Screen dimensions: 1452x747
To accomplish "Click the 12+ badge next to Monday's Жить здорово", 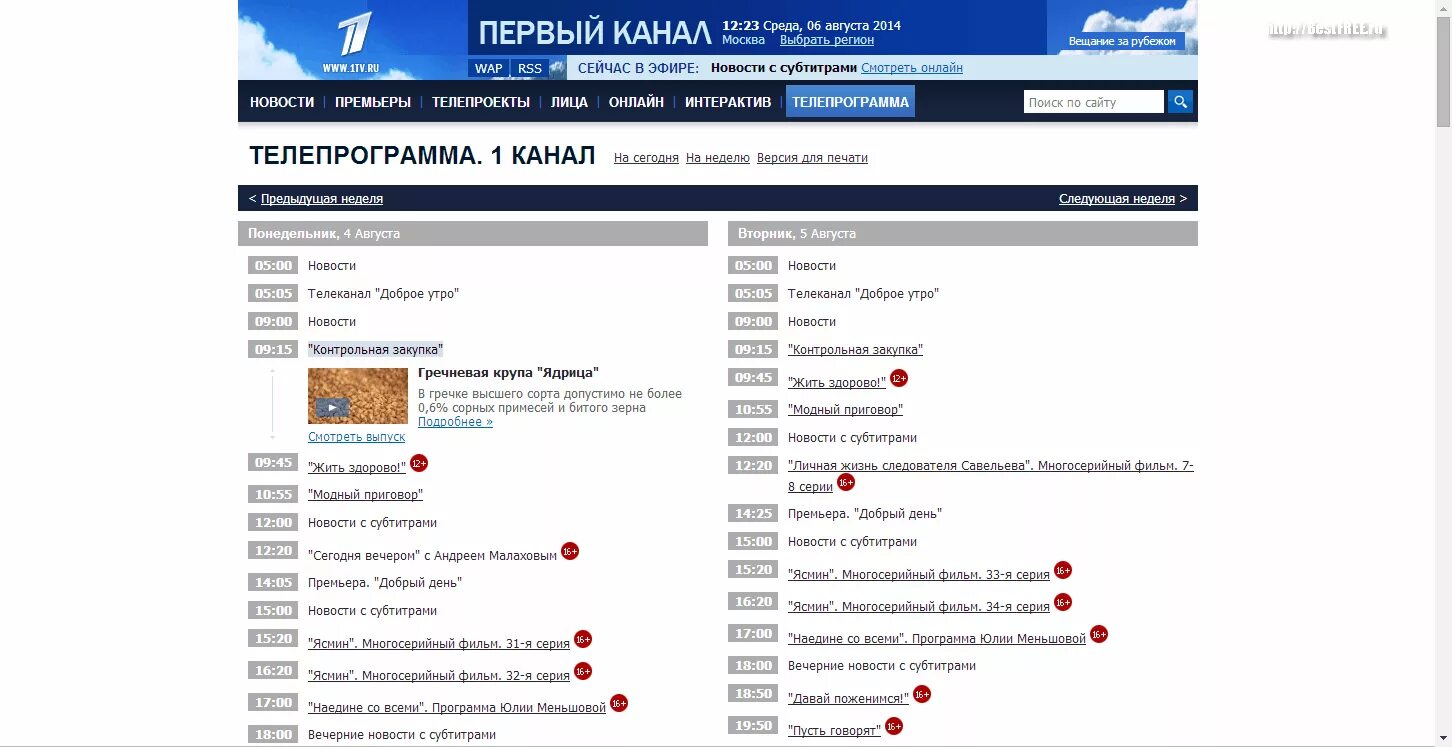I will click(419, 463).
